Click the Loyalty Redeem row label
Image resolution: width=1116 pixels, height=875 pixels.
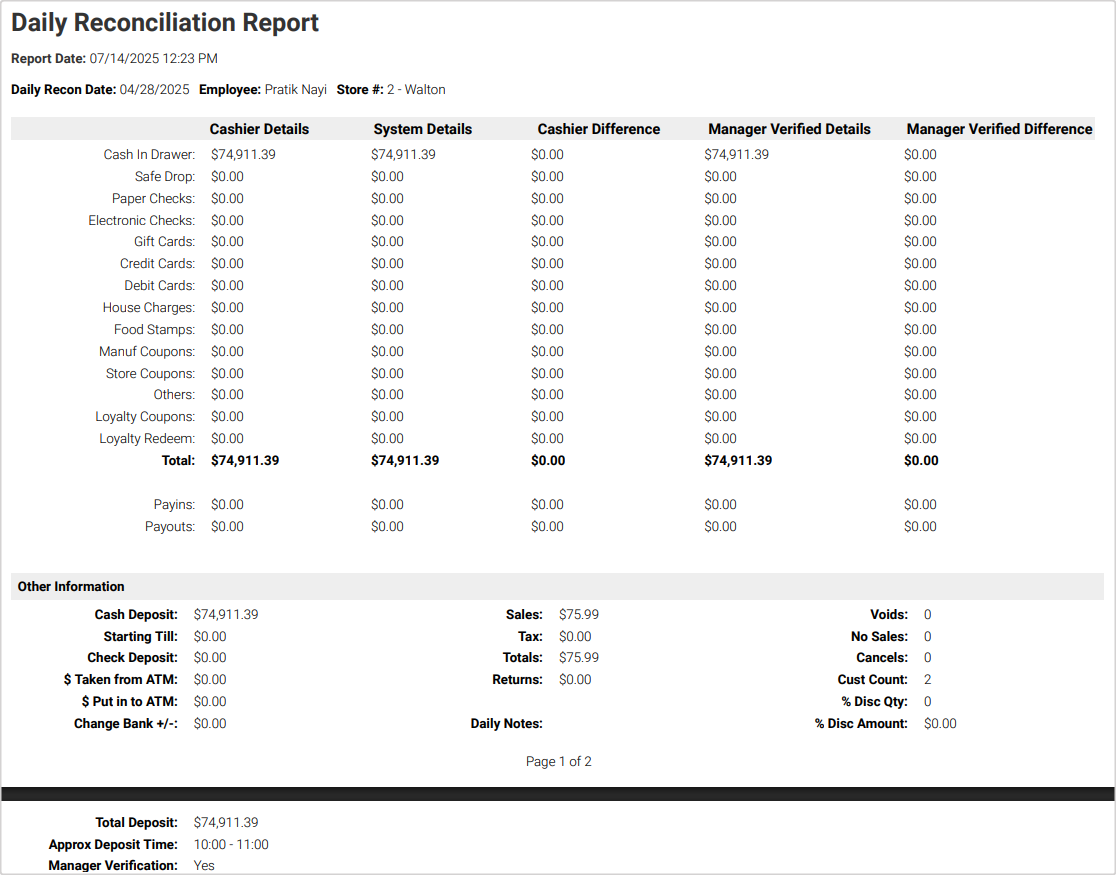[147, 439]
